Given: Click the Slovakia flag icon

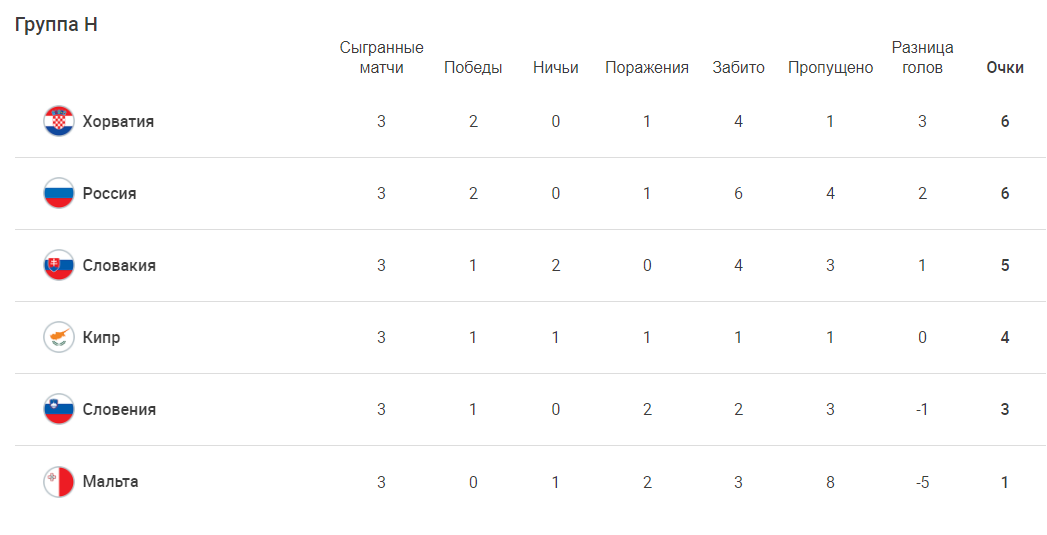Looking at the screenshot, I should 59,265.
